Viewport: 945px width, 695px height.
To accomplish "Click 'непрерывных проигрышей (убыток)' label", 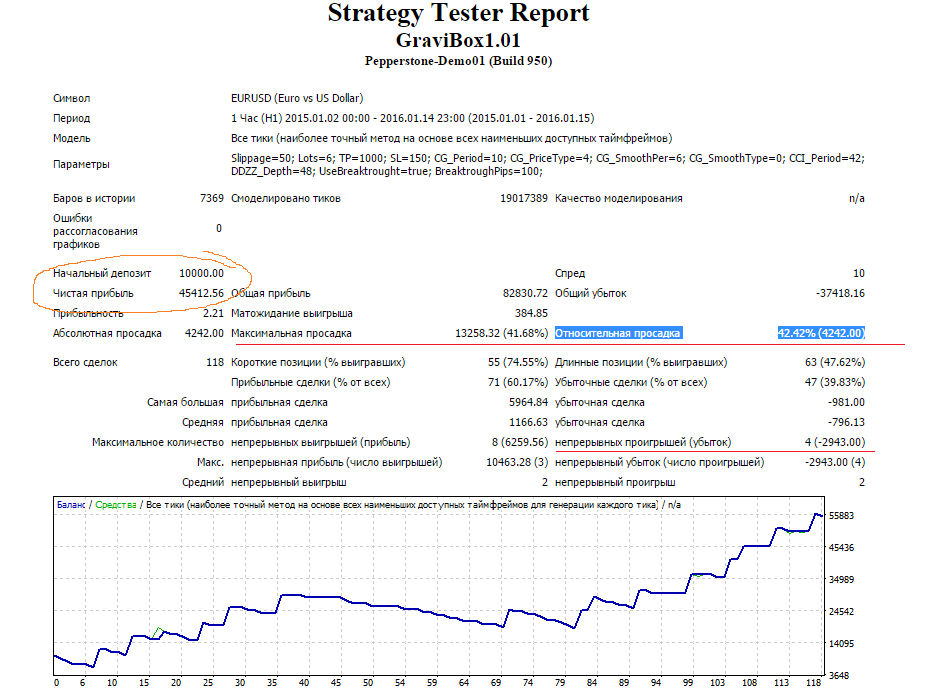I will [x=643, y=442].
